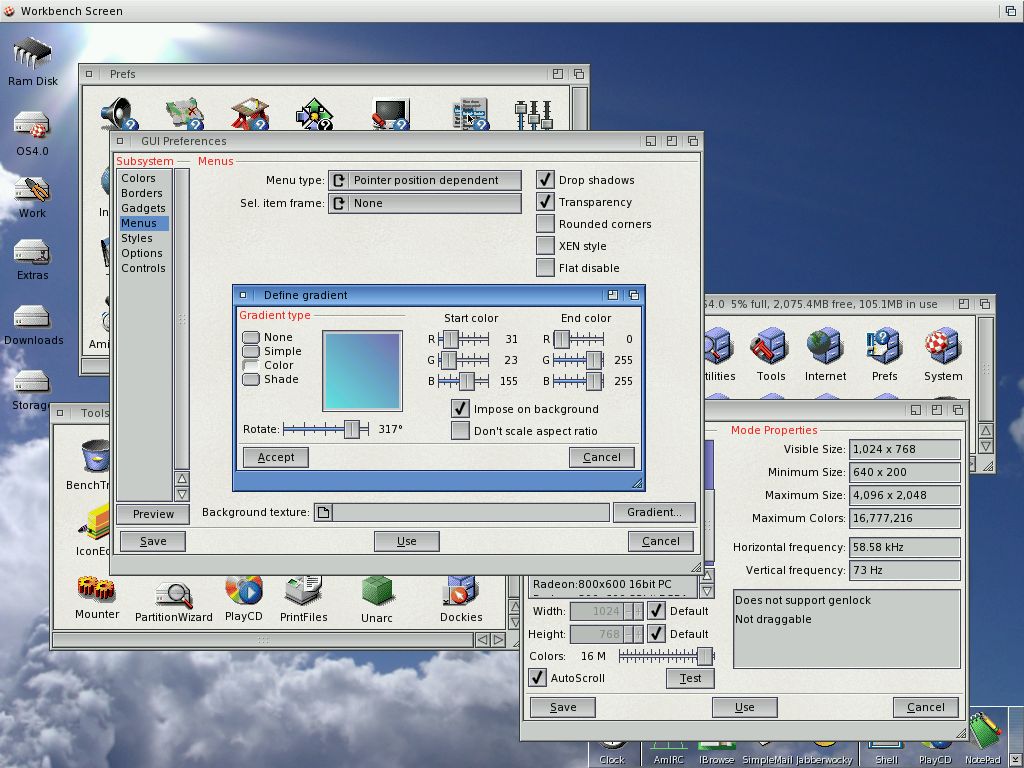1024x768 pixels.
Task: Untick Impose on background
Action: tap(460, 409)
